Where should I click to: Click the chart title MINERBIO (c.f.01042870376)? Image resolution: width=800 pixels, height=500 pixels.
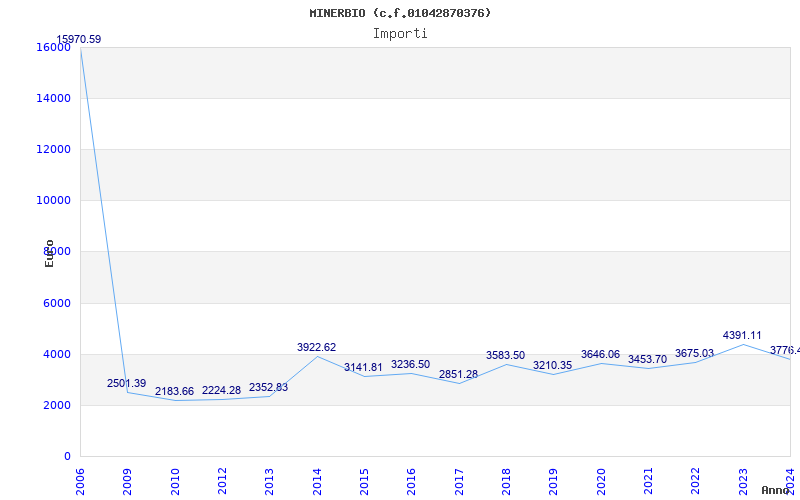point(400,13)
